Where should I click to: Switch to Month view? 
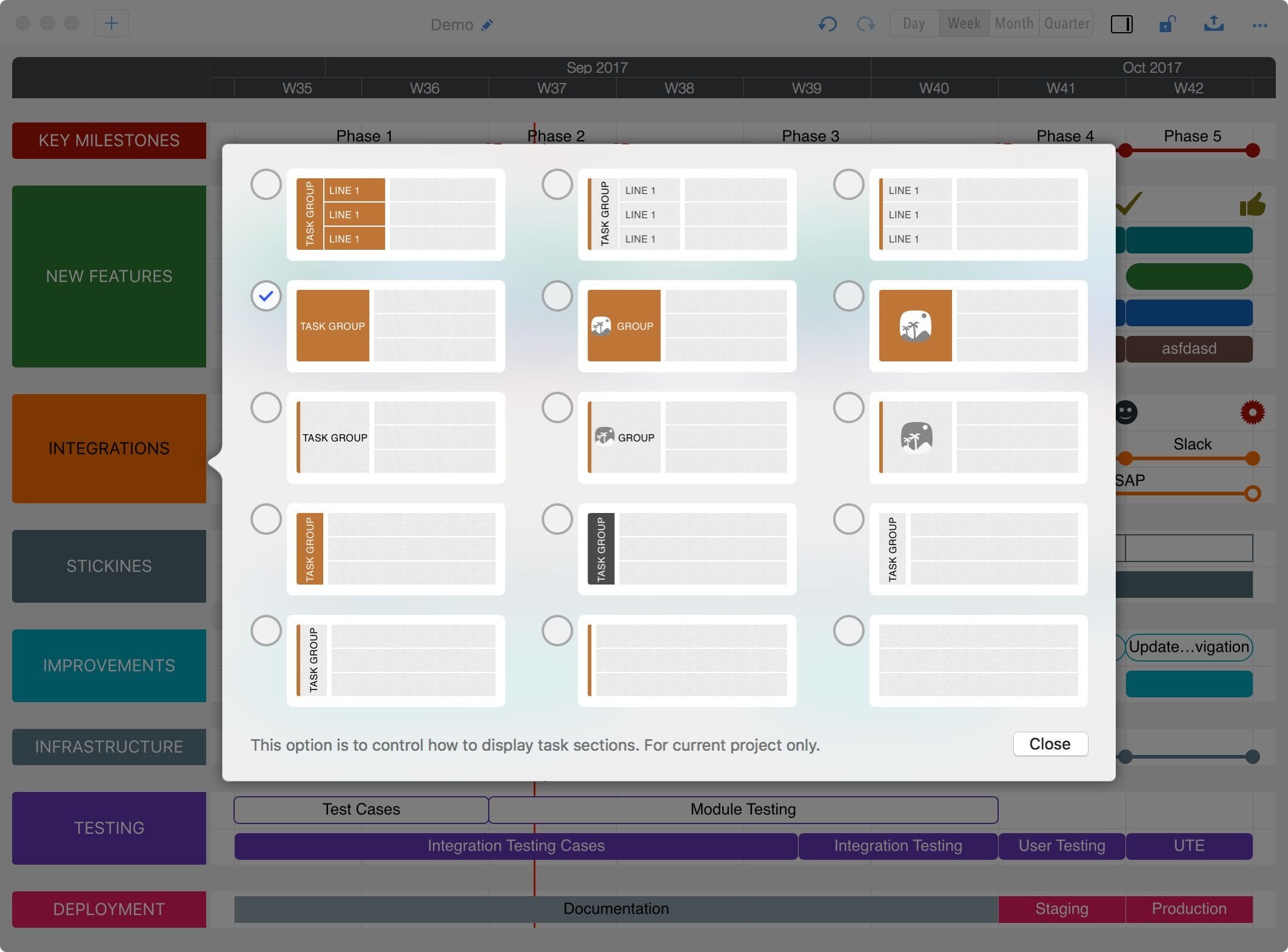1014,24
